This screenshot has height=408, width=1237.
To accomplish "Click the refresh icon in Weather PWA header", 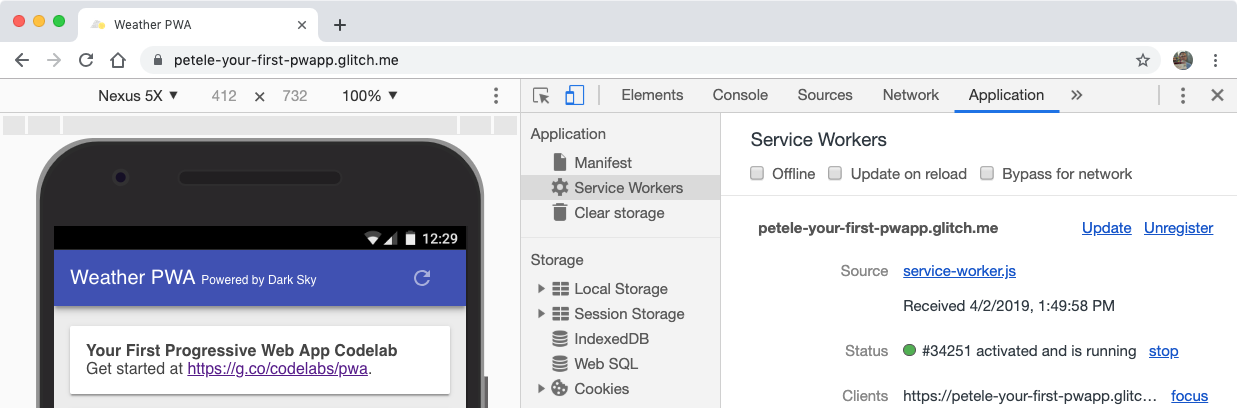I will coord(422,278).
